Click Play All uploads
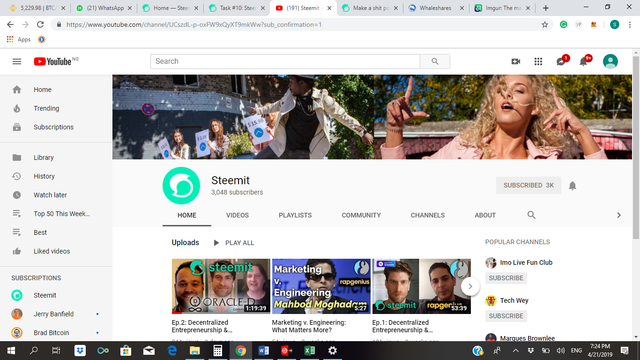 [x=234, y=243]
